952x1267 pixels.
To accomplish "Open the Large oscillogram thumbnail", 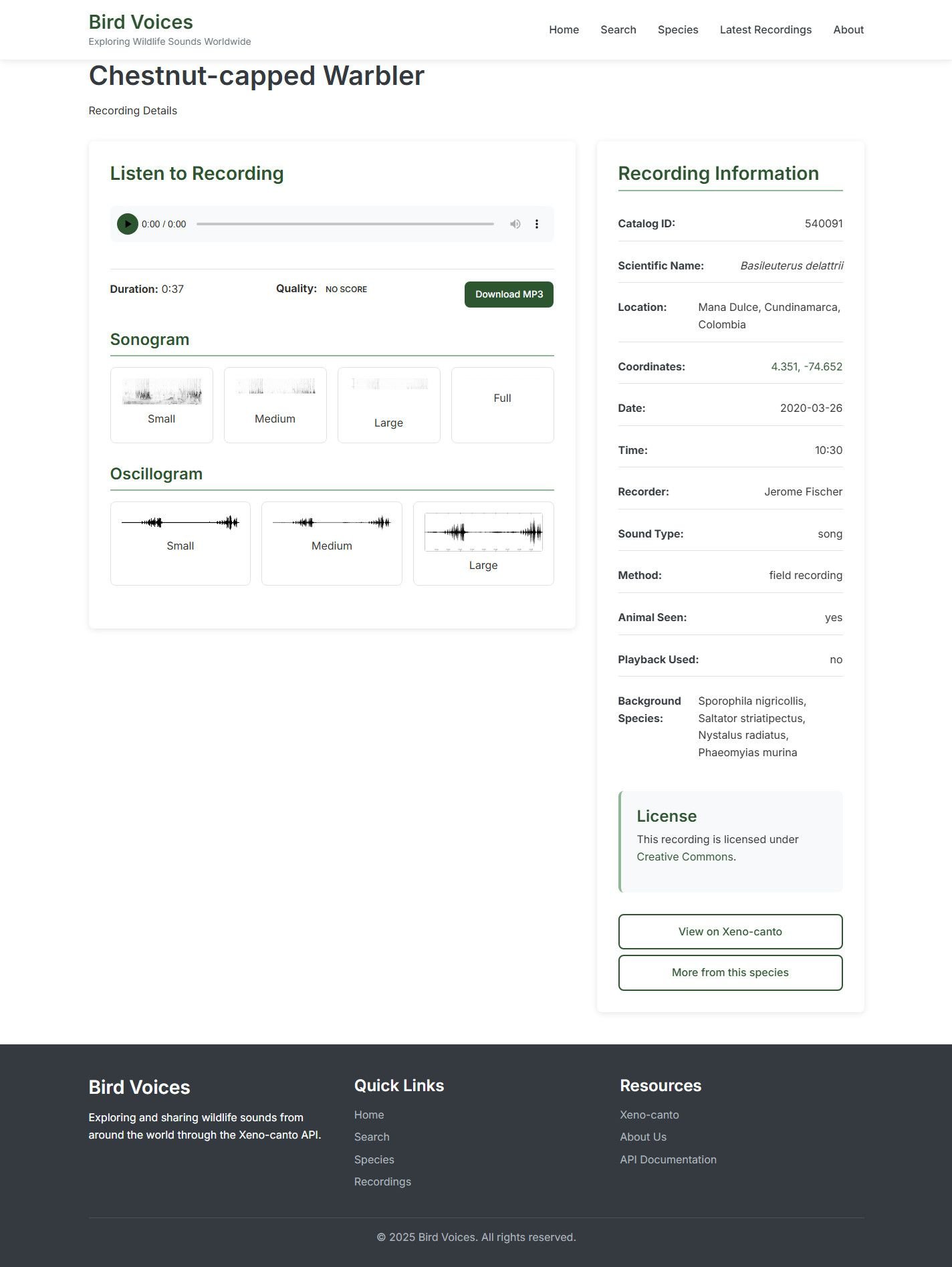I will coord(483,543).
